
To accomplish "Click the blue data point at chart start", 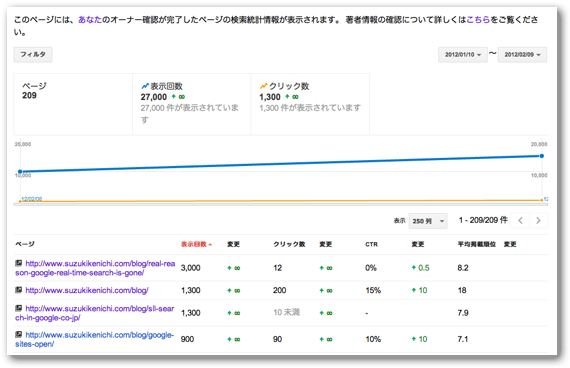I will 20,172.
